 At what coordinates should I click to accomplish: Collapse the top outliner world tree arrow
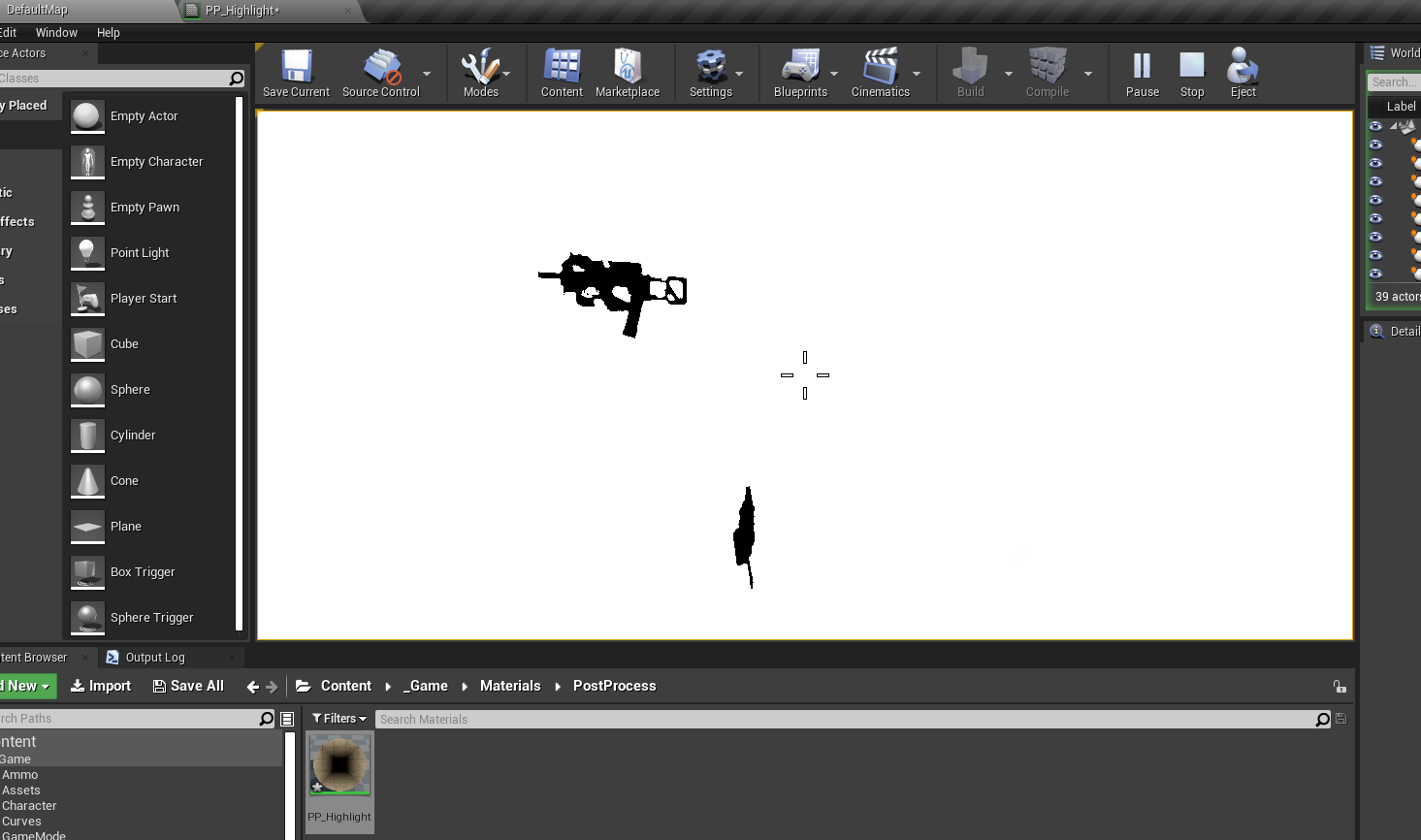[x=1393, y=126]
